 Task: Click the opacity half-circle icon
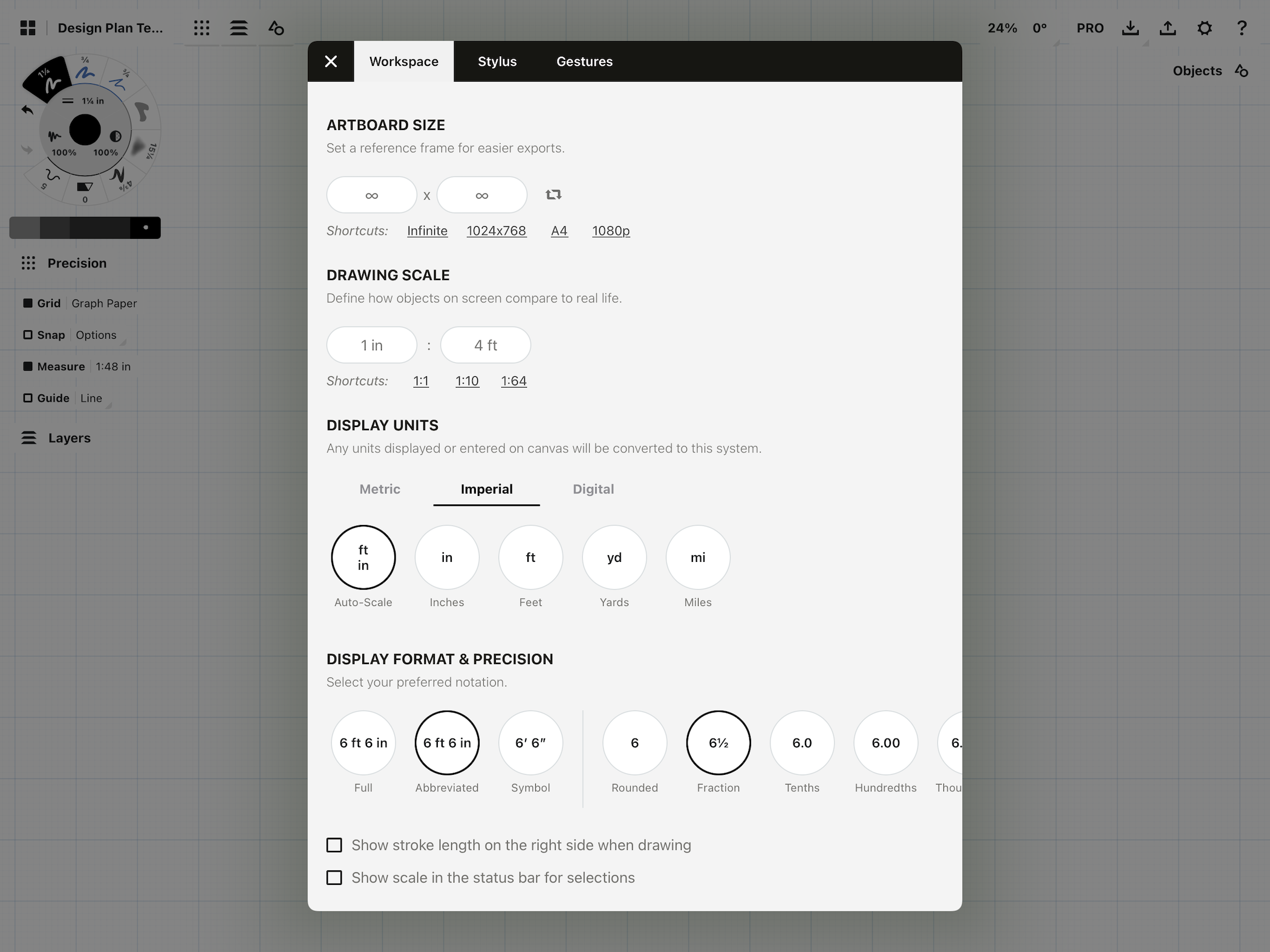[x=116, y=137]
